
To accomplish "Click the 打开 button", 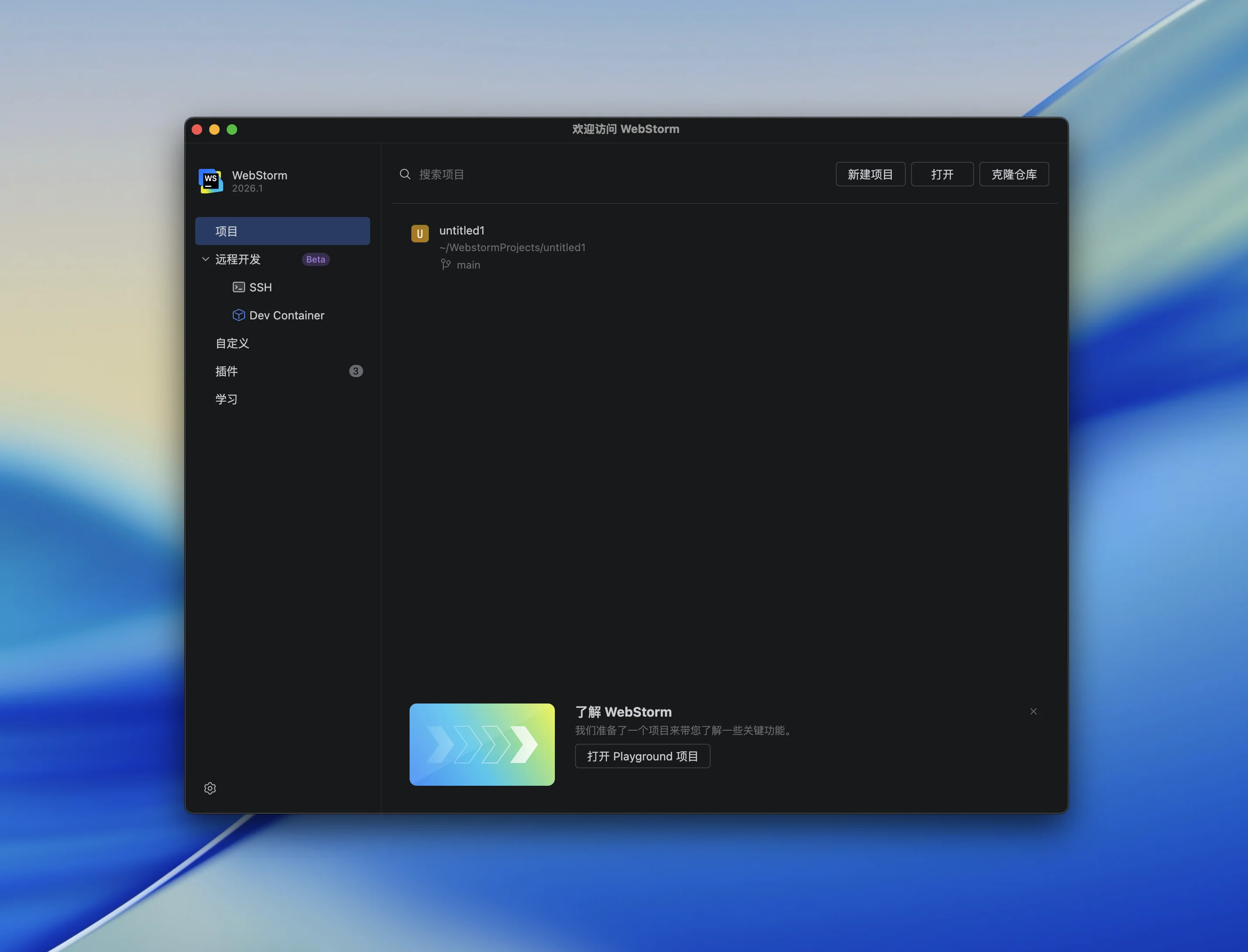I will coord(942,175).
